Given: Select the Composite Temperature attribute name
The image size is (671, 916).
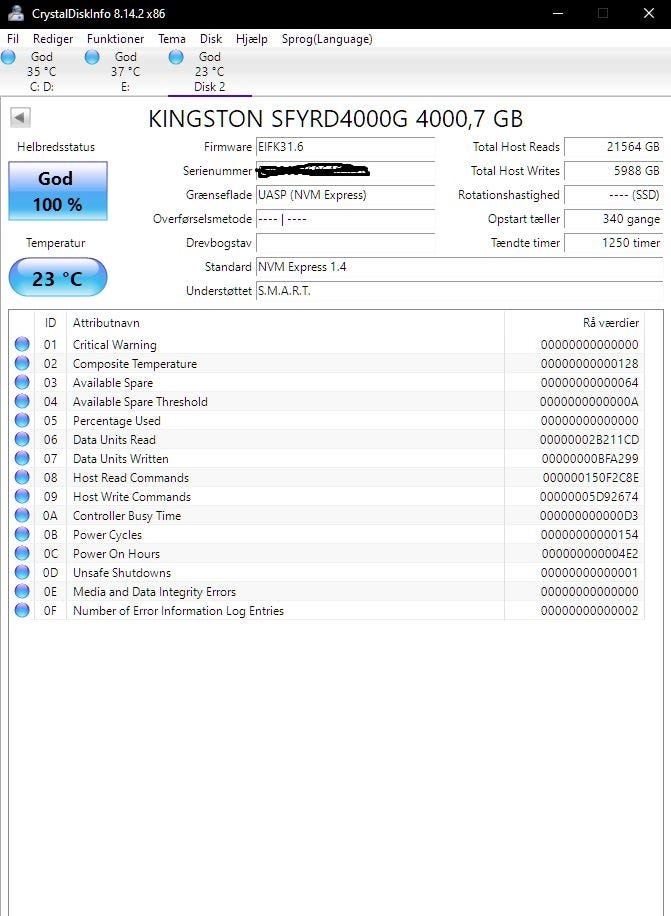Looking at the screenshot, I should point(135,363).
